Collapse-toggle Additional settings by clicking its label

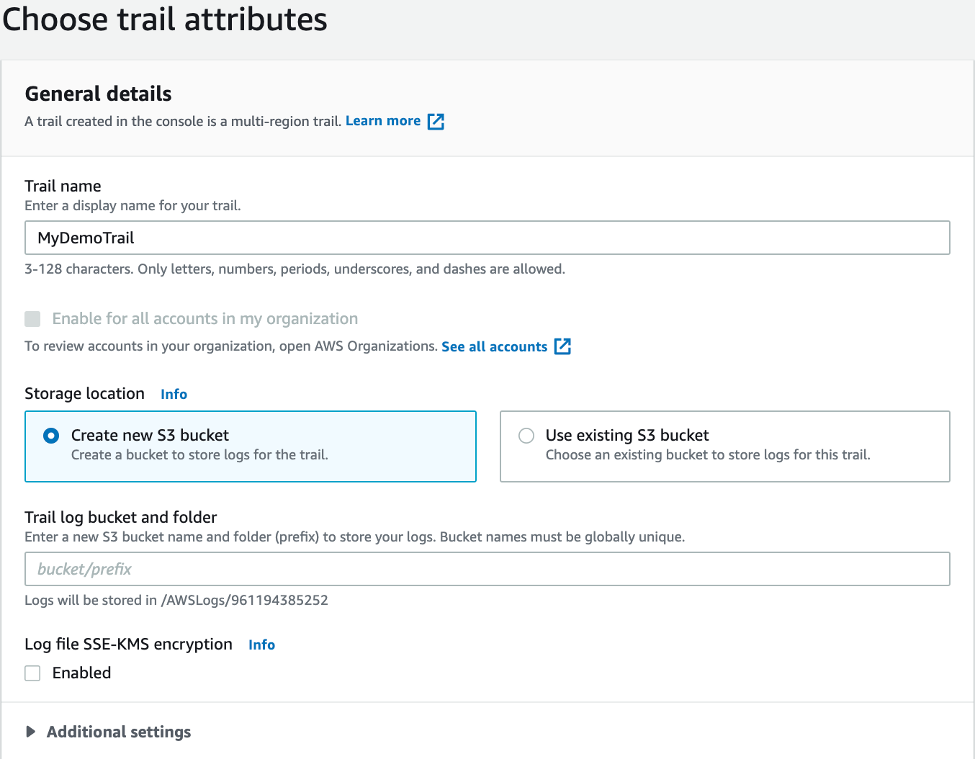[x=117, y=731]
